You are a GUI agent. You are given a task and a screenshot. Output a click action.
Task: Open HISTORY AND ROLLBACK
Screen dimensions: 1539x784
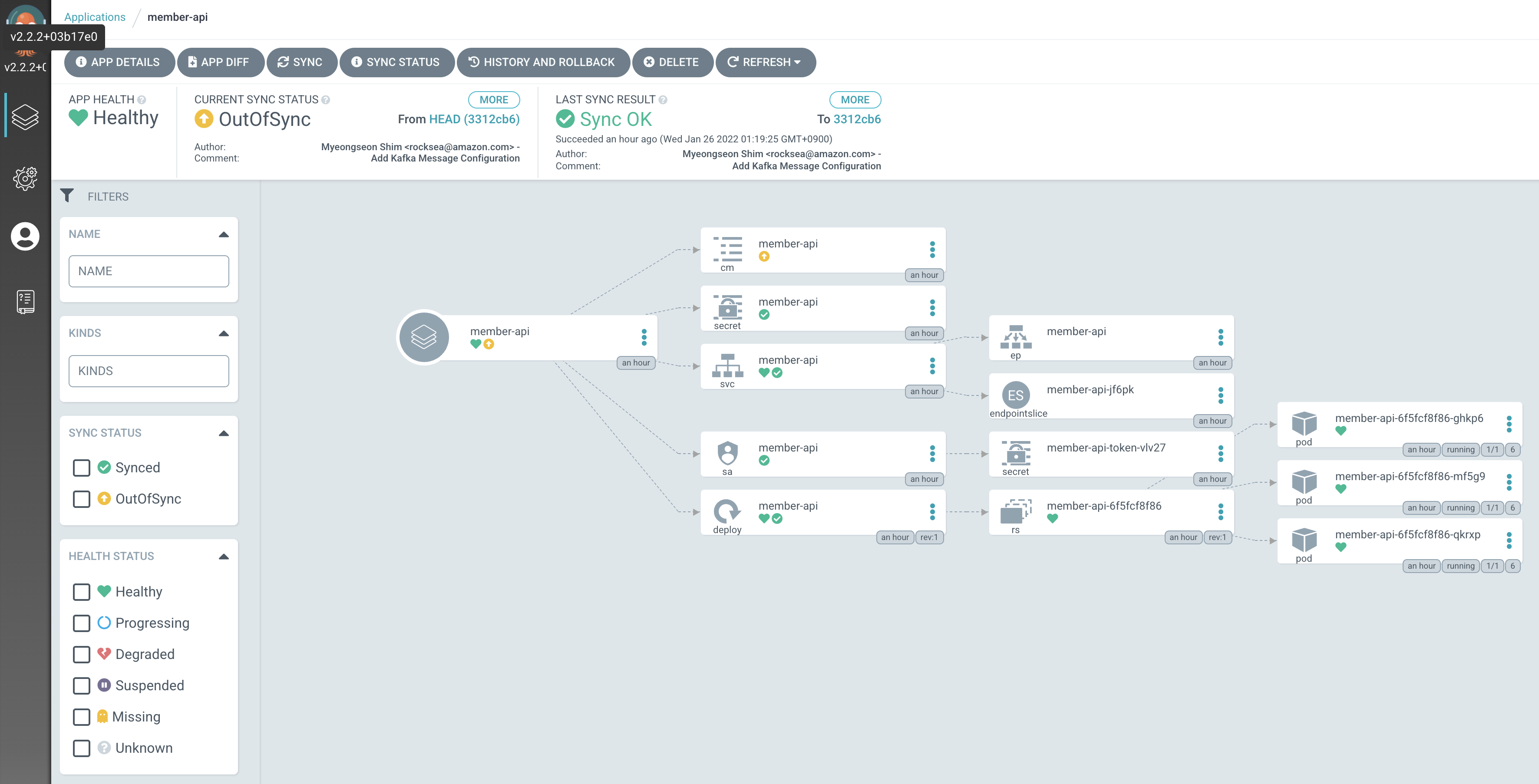click(542, 62)
